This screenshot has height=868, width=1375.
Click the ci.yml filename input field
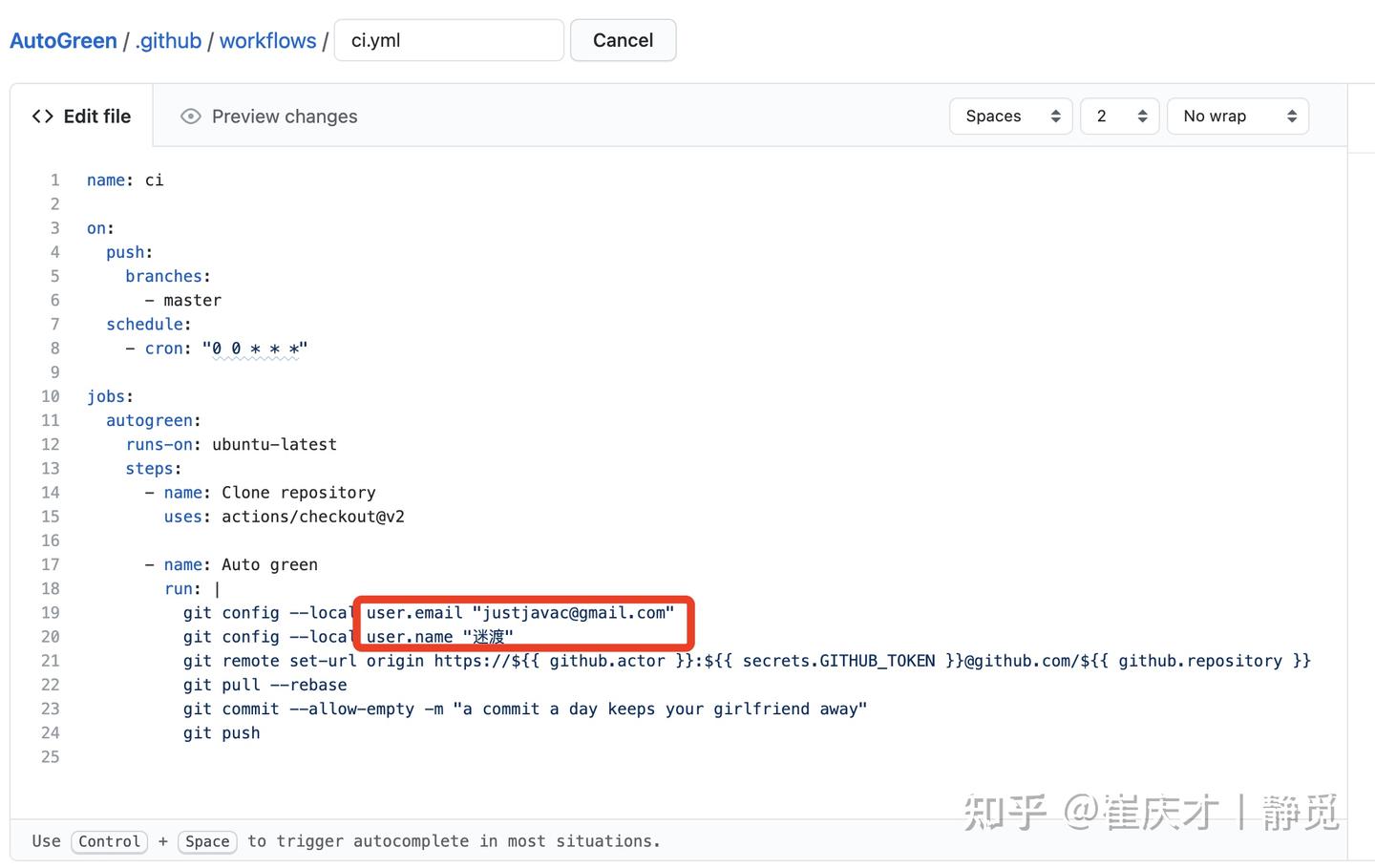point(449,40)
